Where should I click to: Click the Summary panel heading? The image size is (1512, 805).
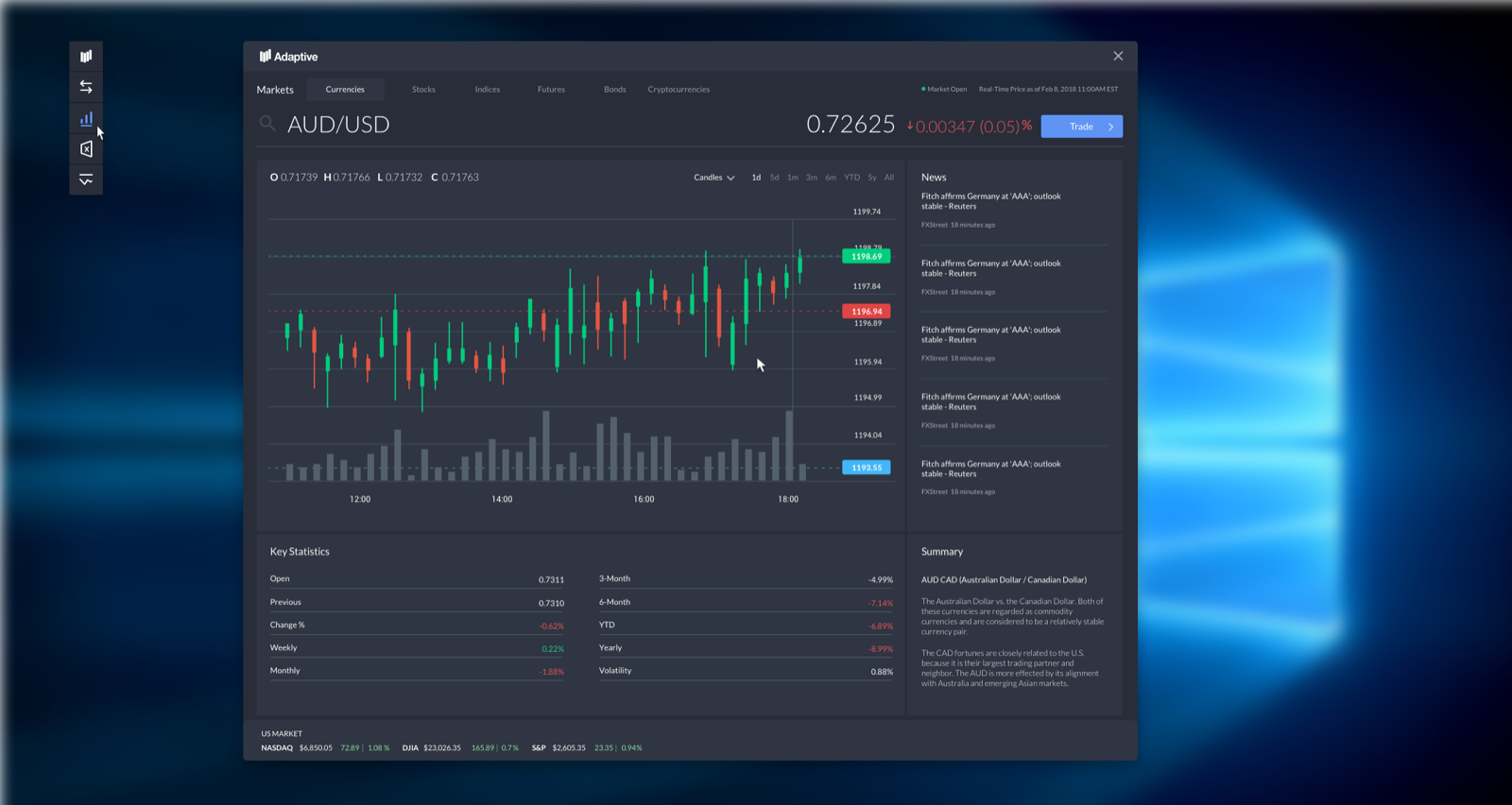tap(942, 552)
